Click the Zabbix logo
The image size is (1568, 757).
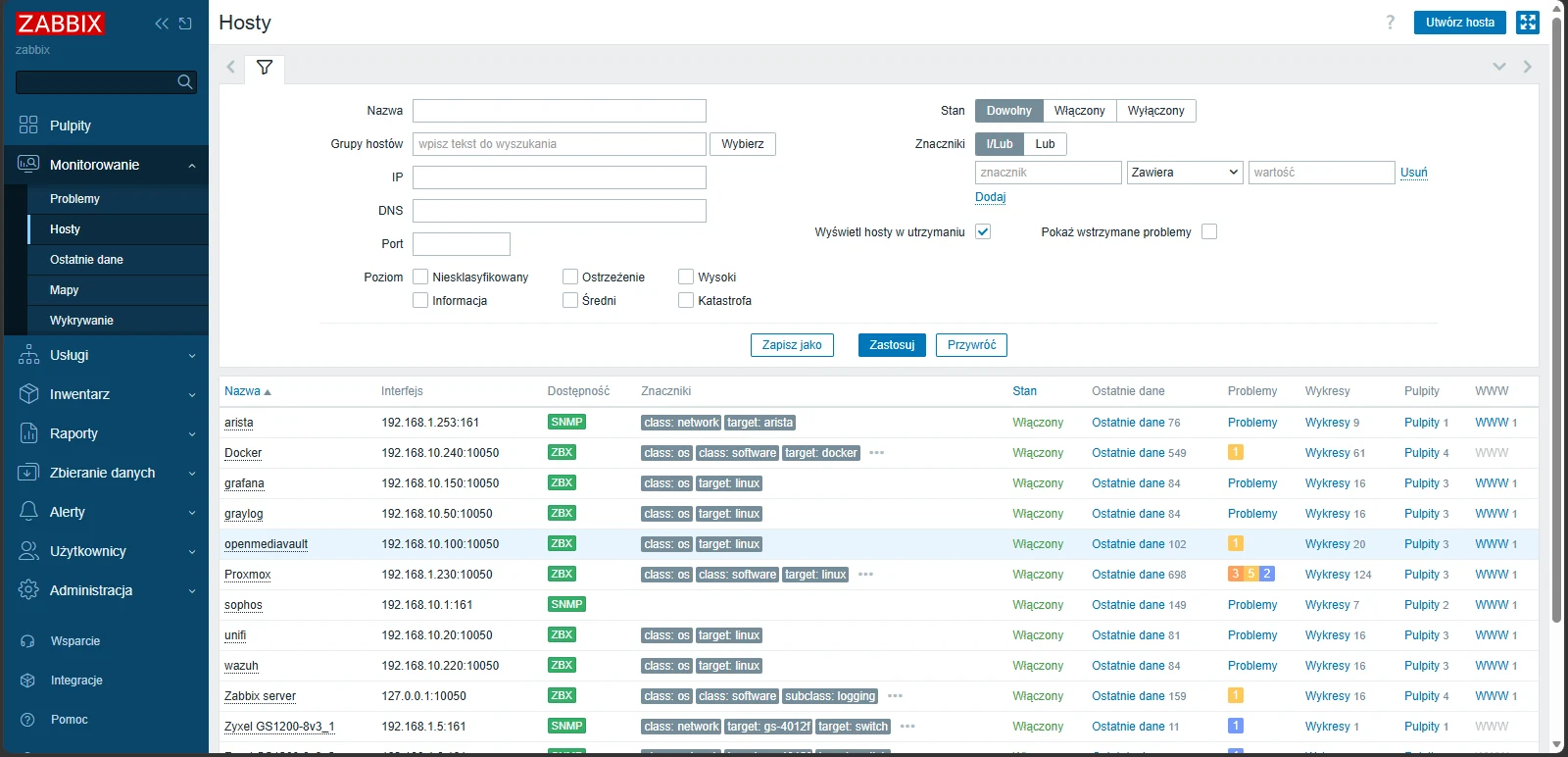(60, 24)
